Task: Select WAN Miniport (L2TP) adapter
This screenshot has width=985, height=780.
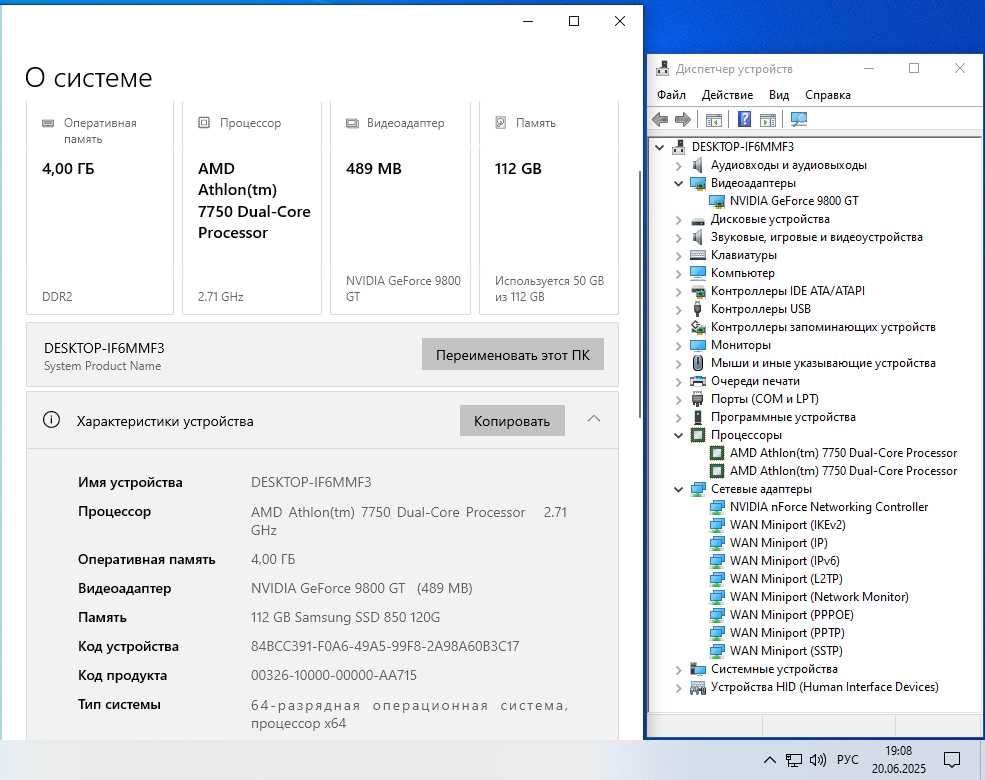Action: click(x=786, y=579)
